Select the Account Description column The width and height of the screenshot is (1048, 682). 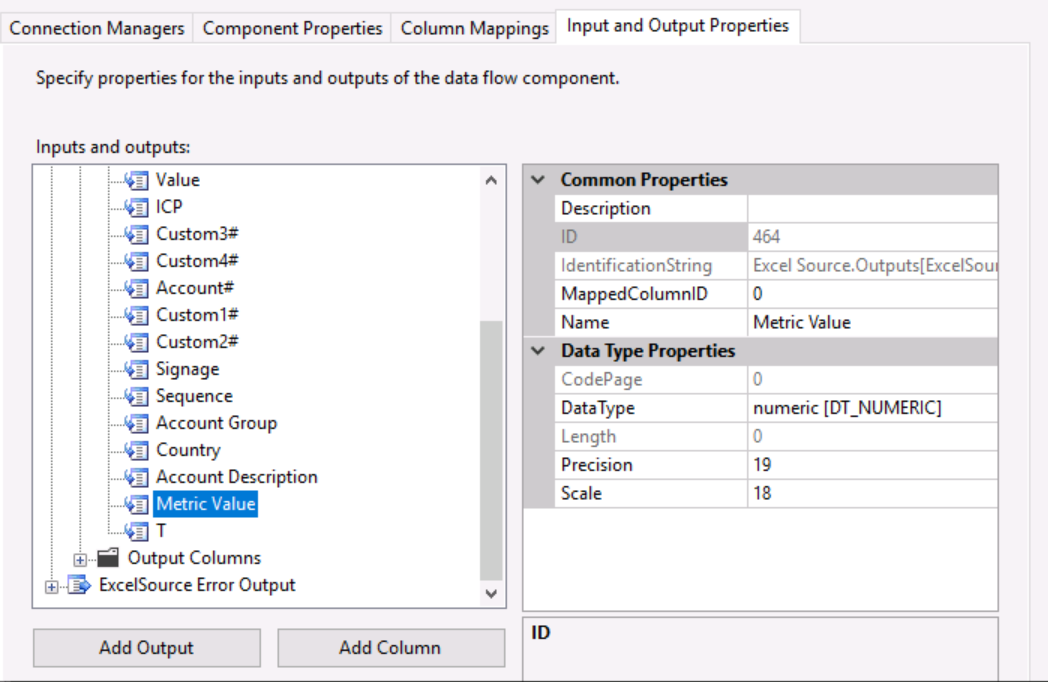(x=236, y=477)
